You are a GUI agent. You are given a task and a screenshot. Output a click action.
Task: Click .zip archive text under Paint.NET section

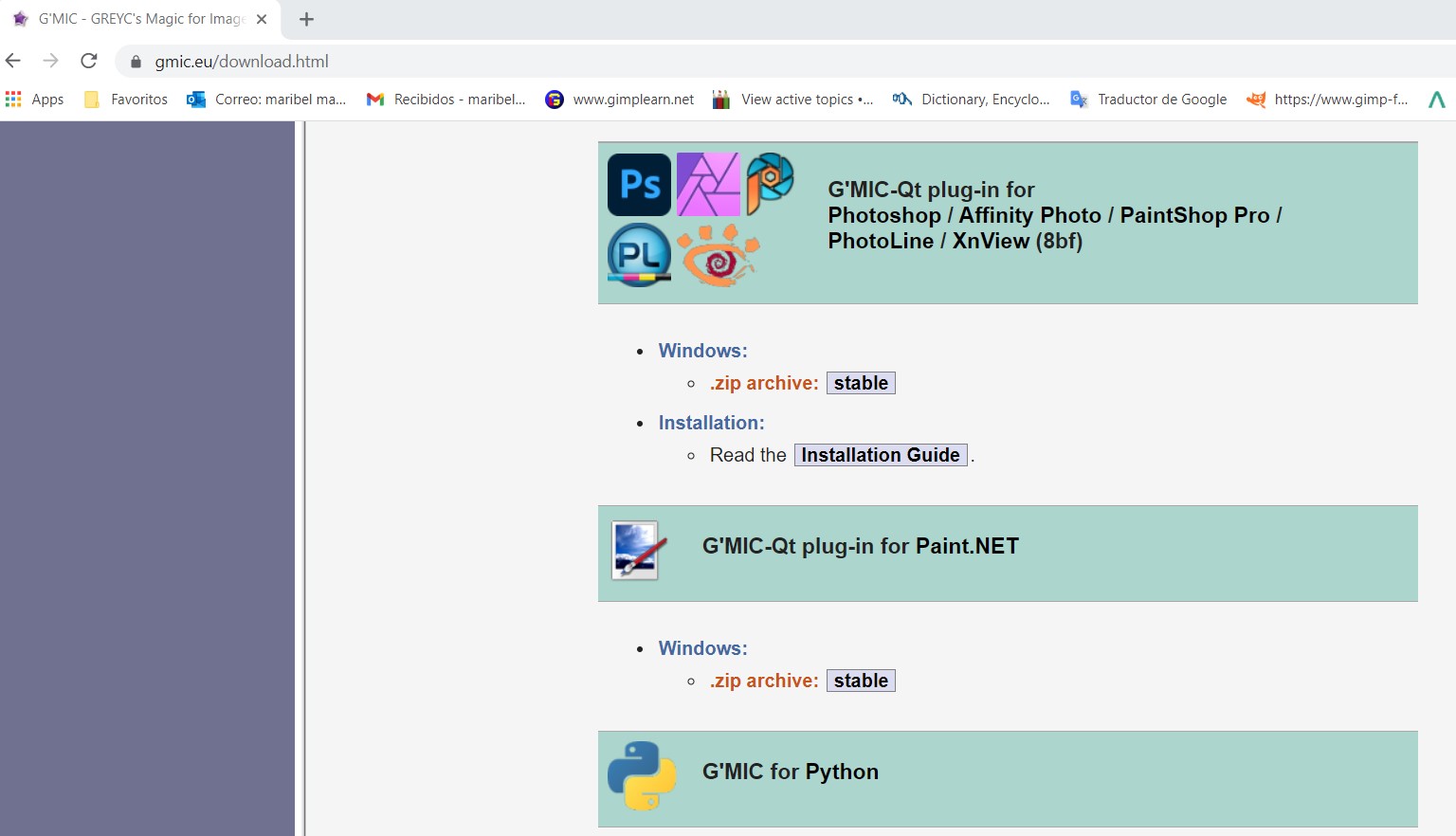pos(764,681)
